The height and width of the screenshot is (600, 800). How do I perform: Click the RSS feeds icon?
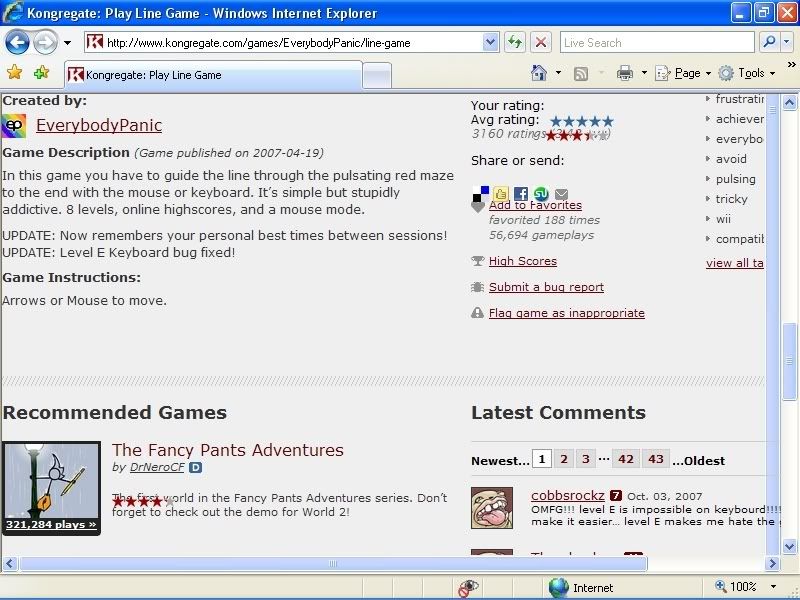pos(581,73)
